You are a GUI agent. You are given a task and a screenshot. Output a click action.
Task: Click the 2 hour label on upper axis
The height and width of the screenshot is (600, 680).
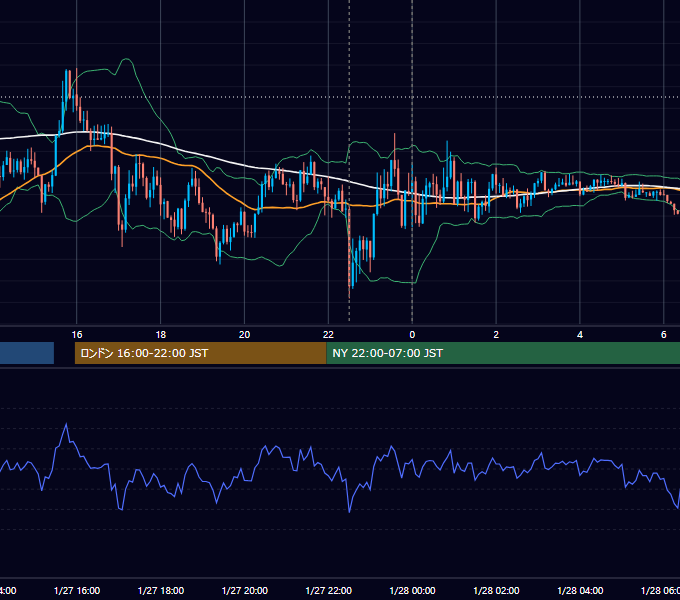coord(496,335)
